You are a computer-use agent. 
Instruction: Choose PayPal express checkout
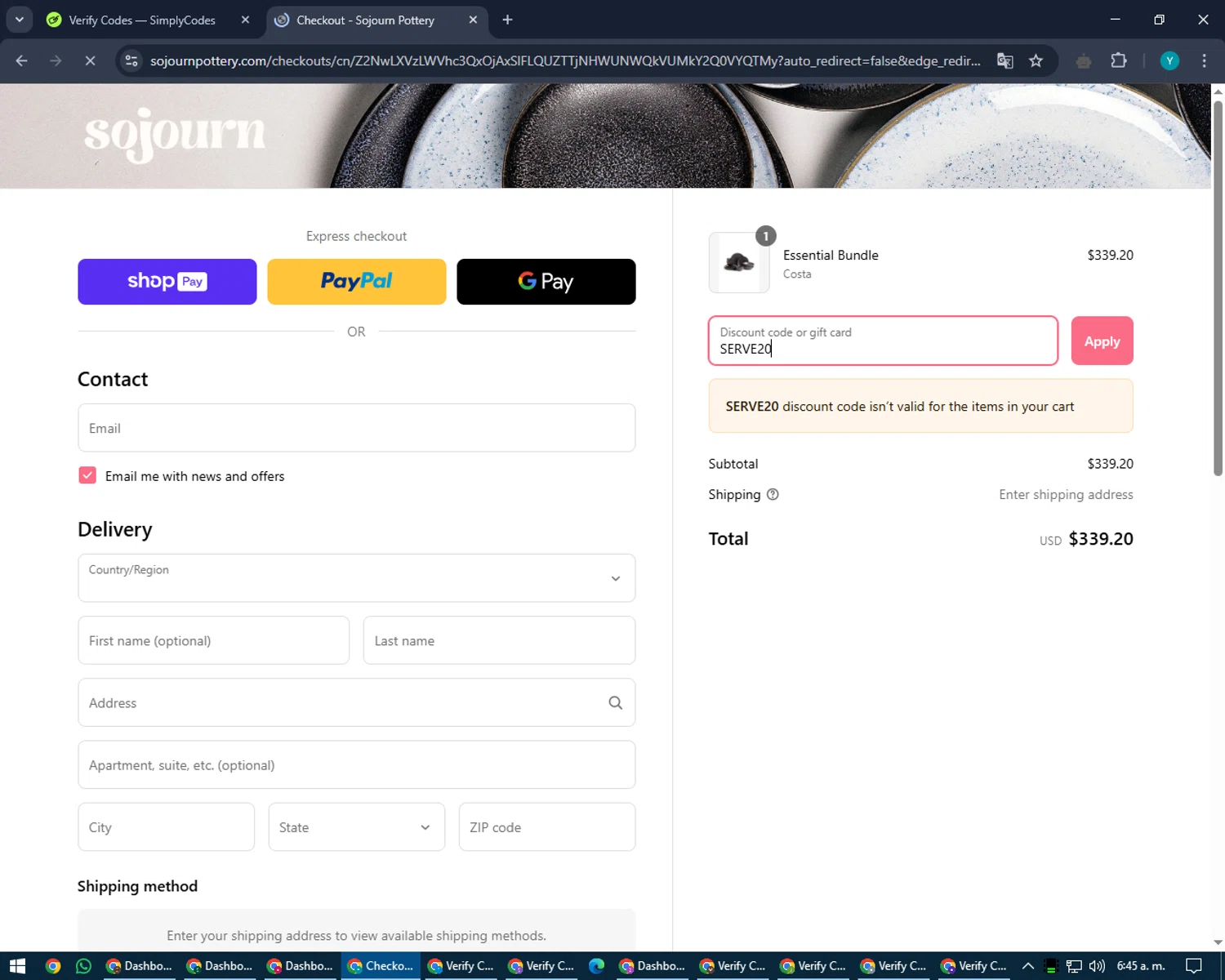click(357, 282)
